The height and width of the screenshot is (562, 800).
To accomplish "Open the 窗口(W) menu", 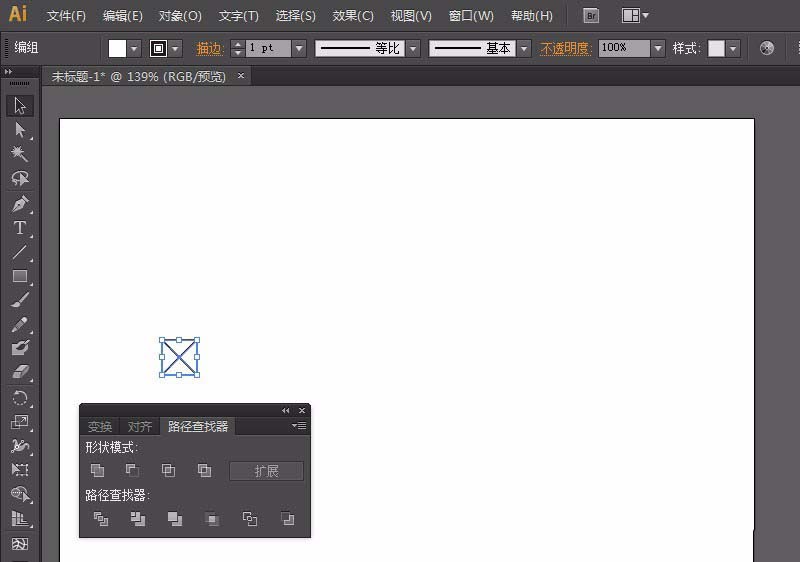I will tap(471, 16).
